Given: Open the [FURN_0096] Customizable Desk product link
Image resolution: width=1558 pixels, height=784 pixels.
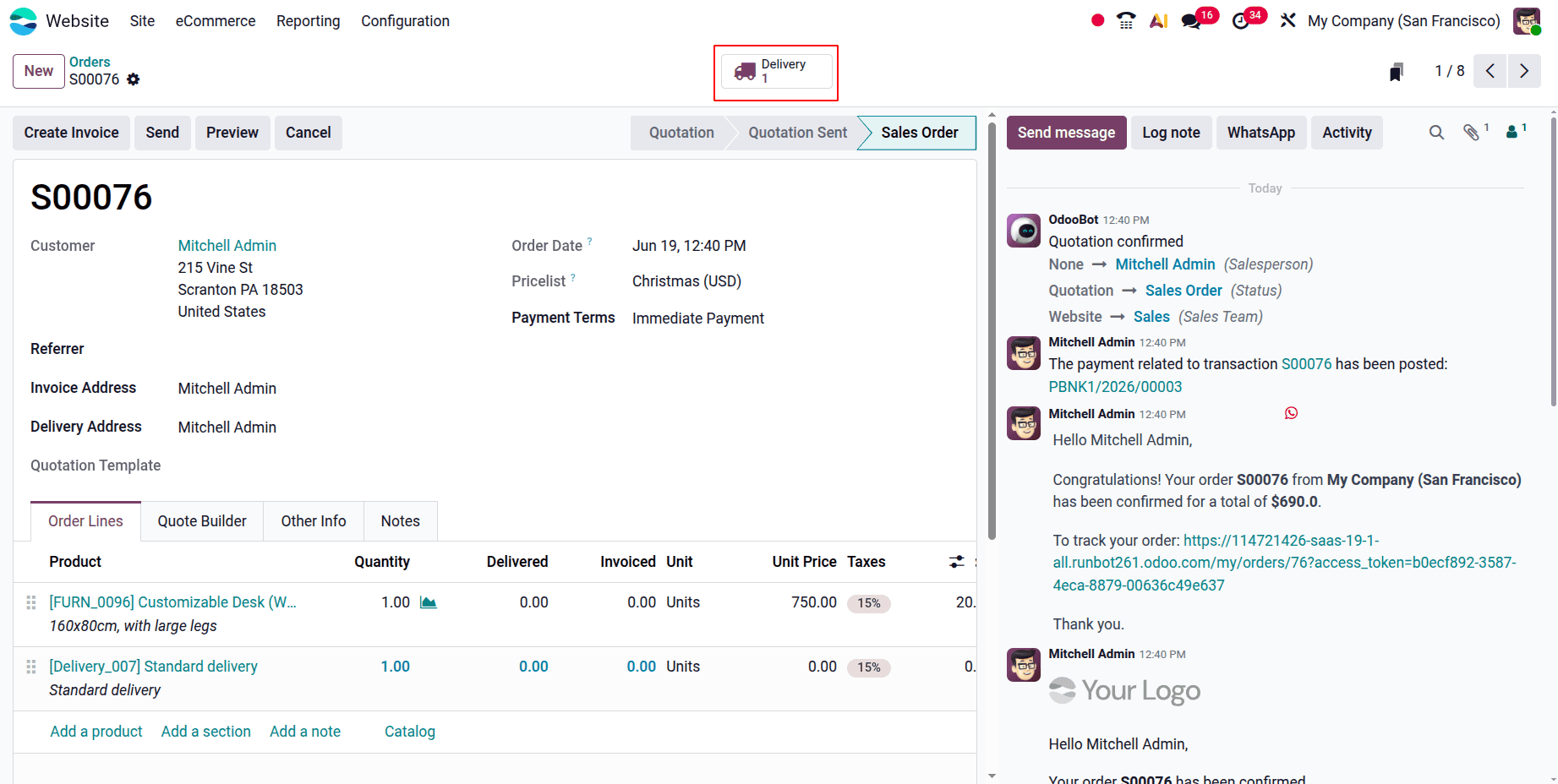Looking at the screenshot, I should coord(173,602).
